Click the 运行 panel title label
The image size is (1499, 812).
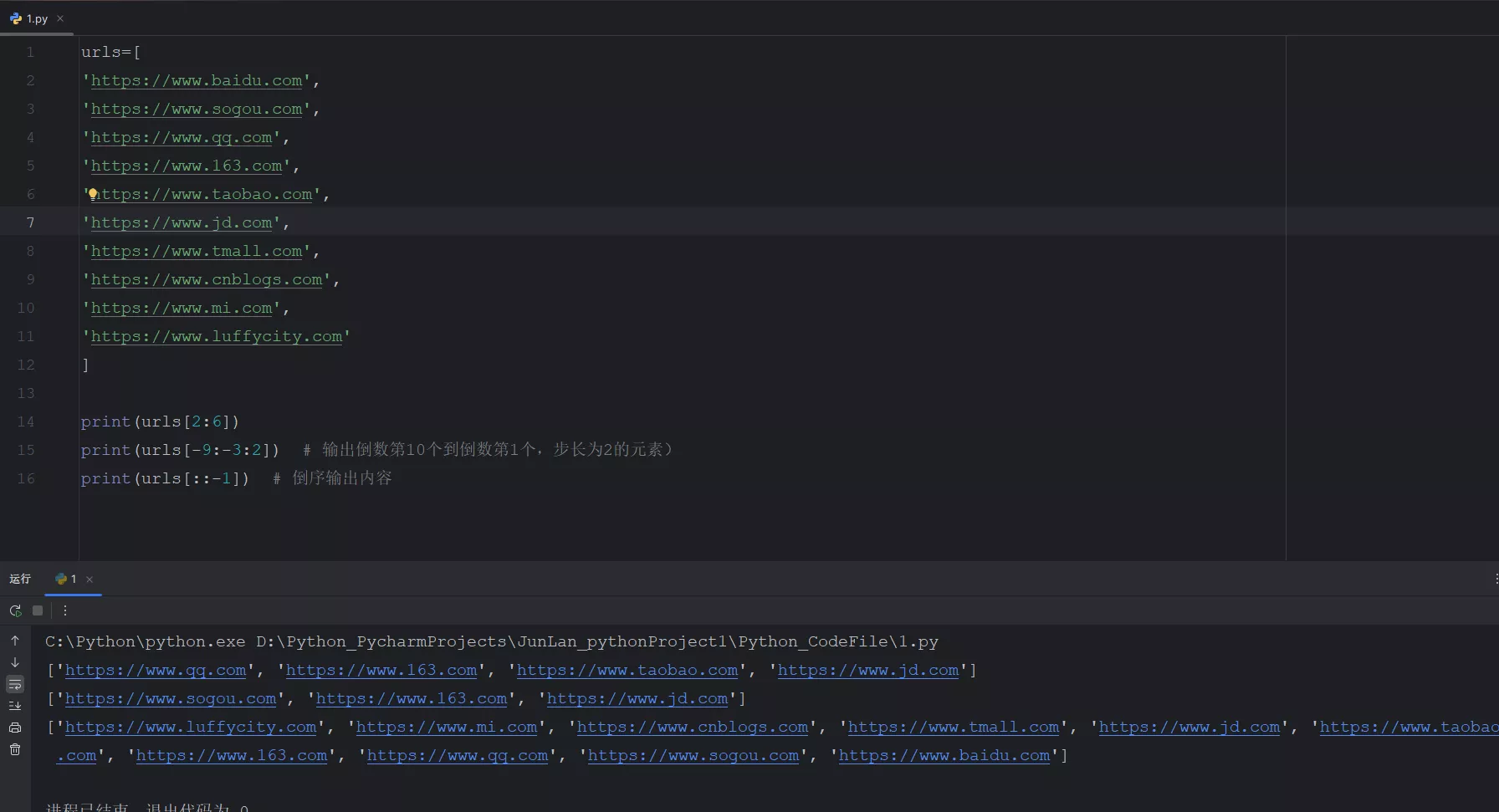tap(20, 579)
